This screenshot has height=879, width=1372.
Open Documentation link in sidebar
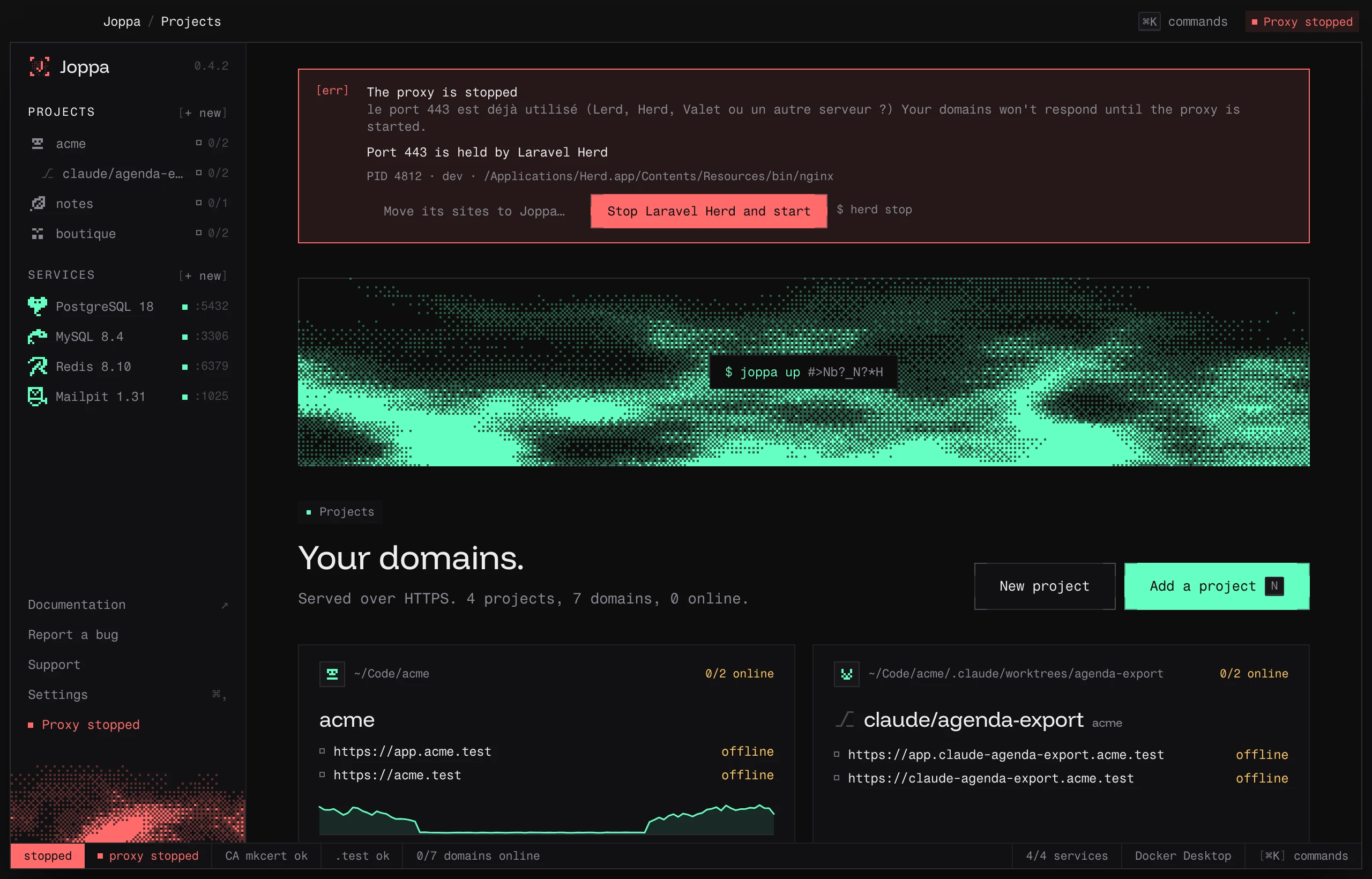pyautogui.click(x=128, y=605)
